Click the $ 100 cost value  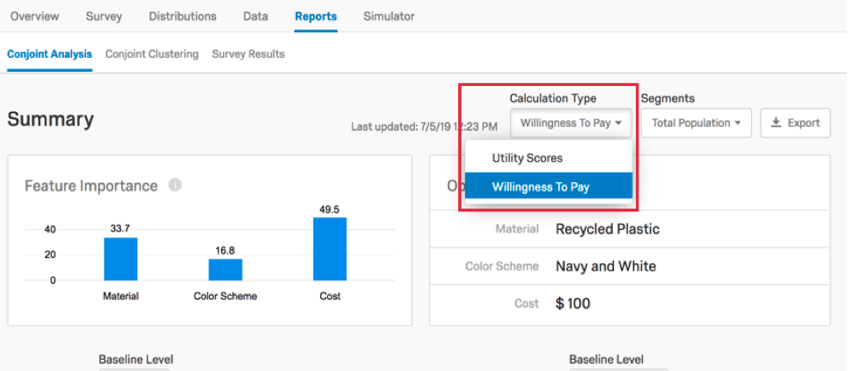573,303
